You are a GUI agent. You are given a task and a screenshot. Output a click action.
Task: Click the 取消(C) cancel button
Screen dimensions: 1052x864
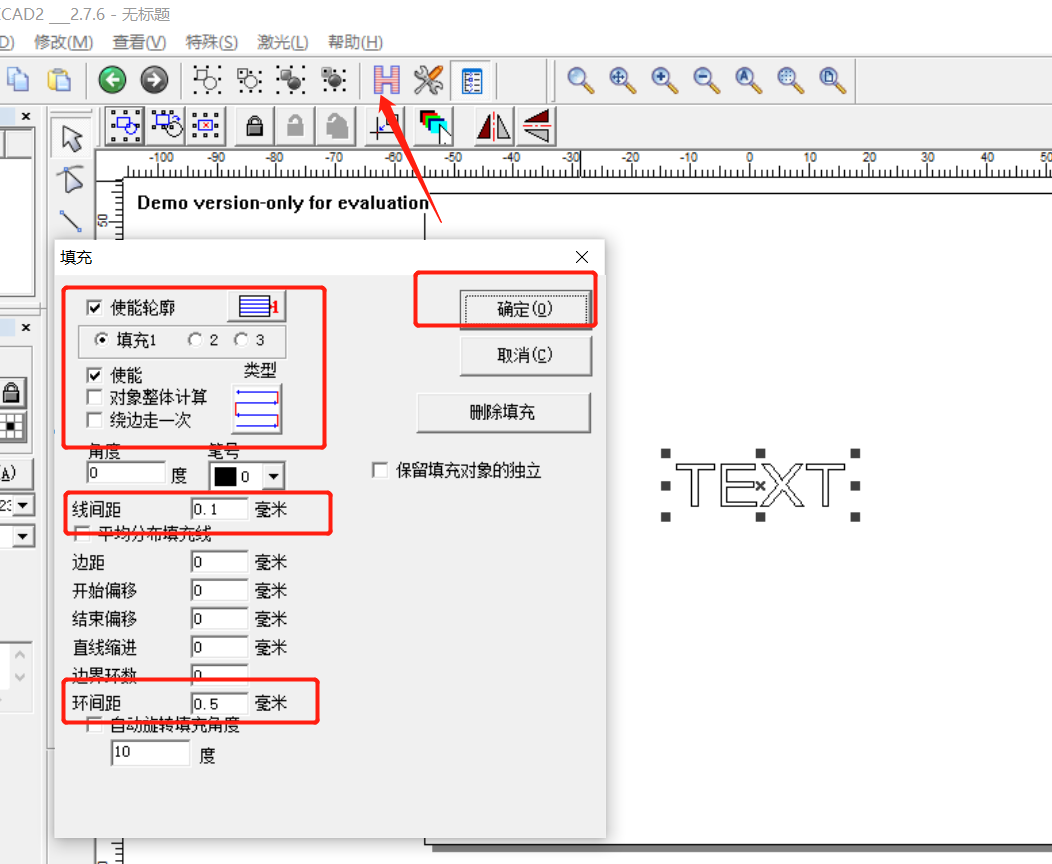pyautogui.click(x=525, y=356)
